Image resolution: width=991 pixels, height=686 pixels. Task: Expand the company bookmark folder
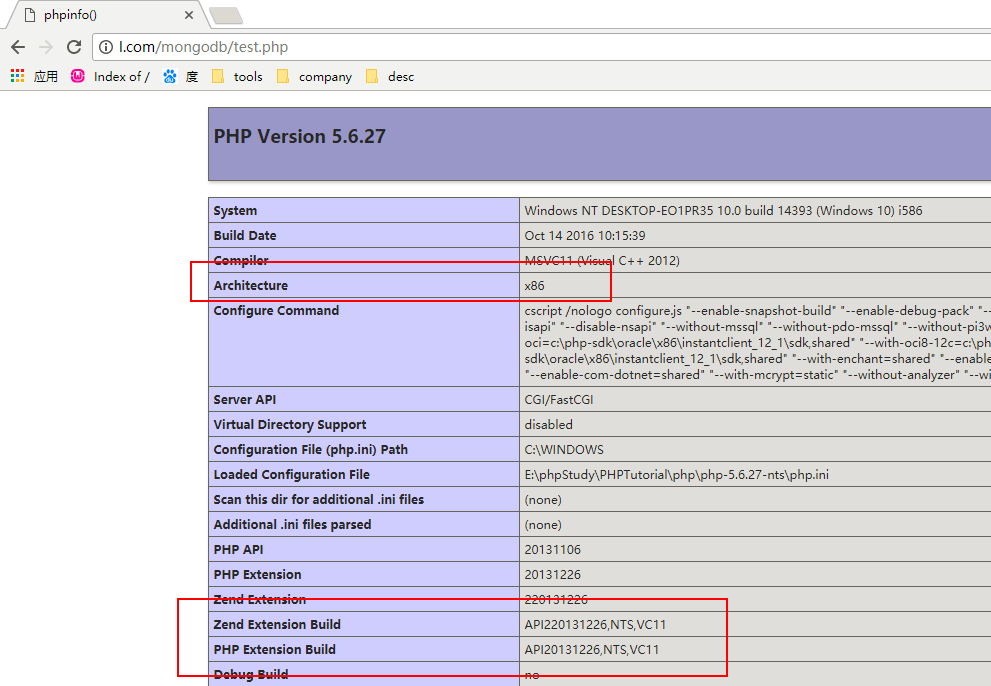pos(314,76)
